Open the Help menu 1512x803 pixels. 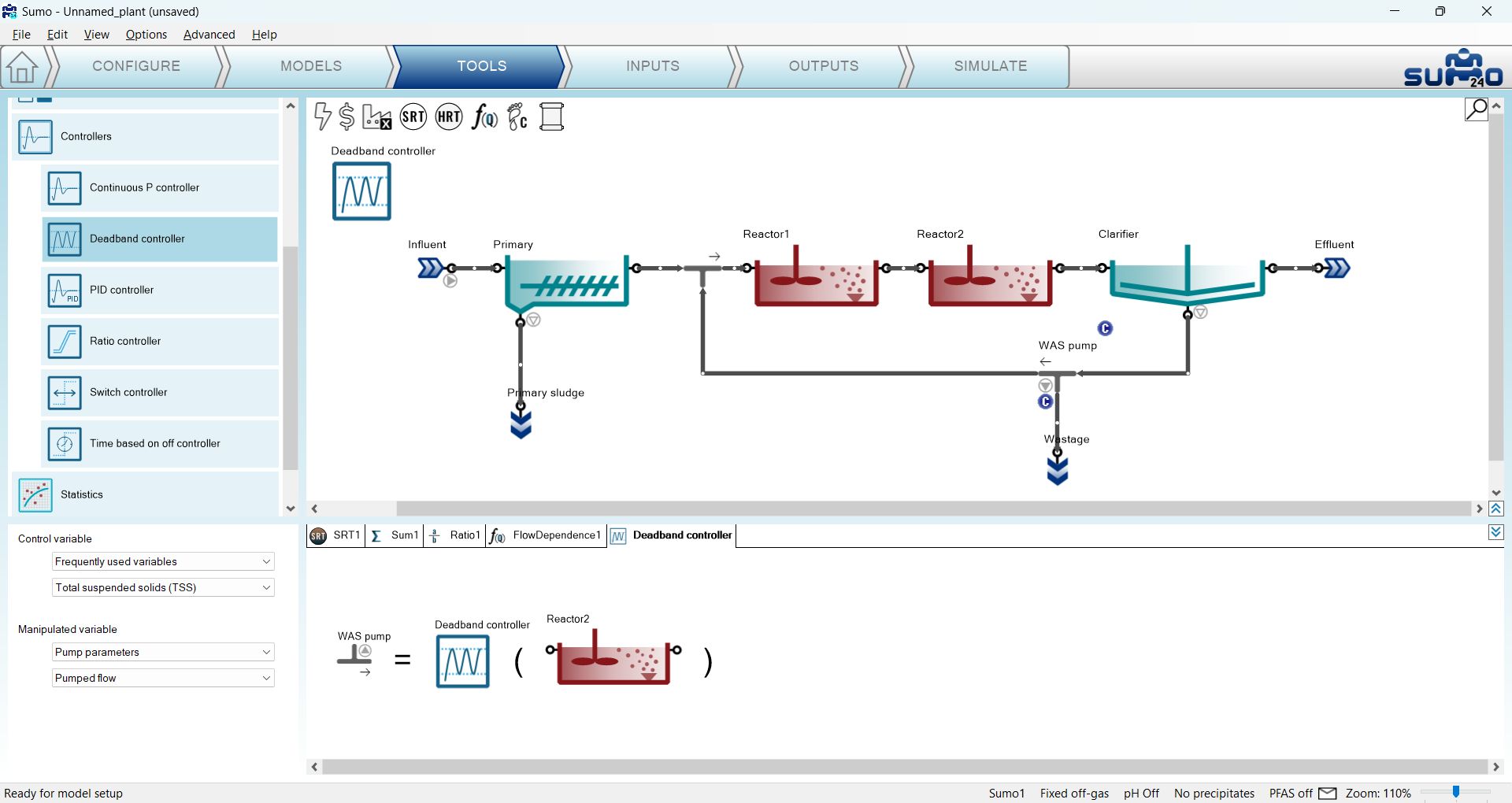[x=265, y=35]
